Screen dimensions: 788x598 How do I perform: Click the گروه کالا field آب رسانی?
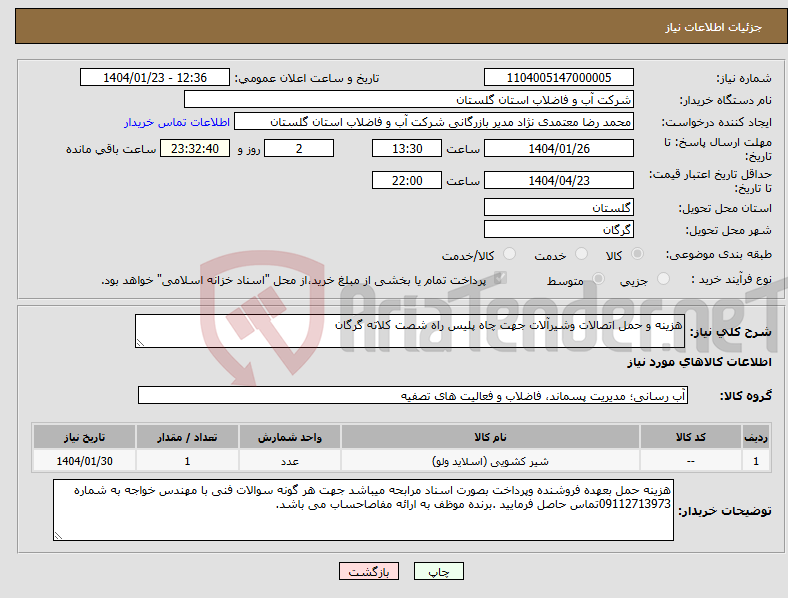pos(413,395)
